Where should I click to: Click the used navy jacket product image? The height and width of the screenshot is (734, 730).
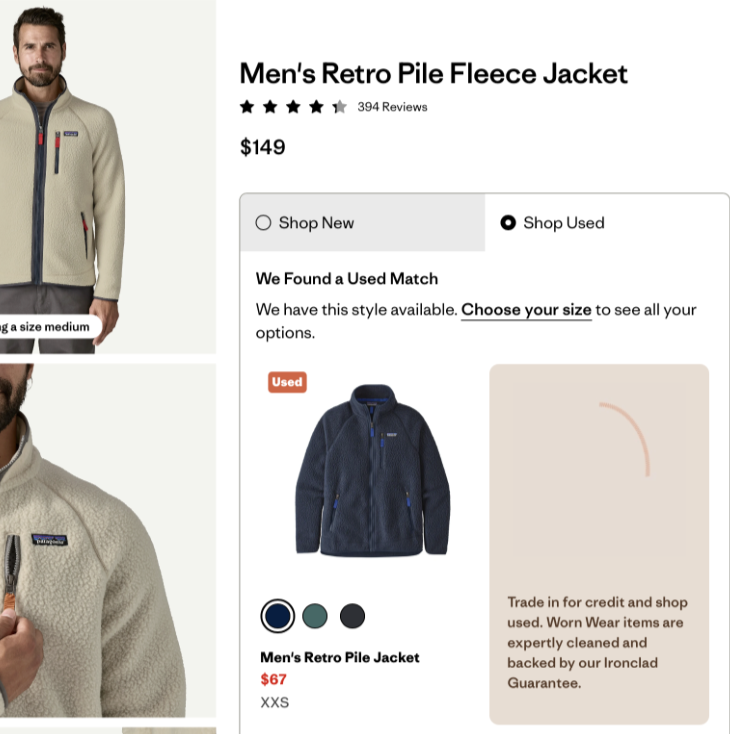click(372, 470)
